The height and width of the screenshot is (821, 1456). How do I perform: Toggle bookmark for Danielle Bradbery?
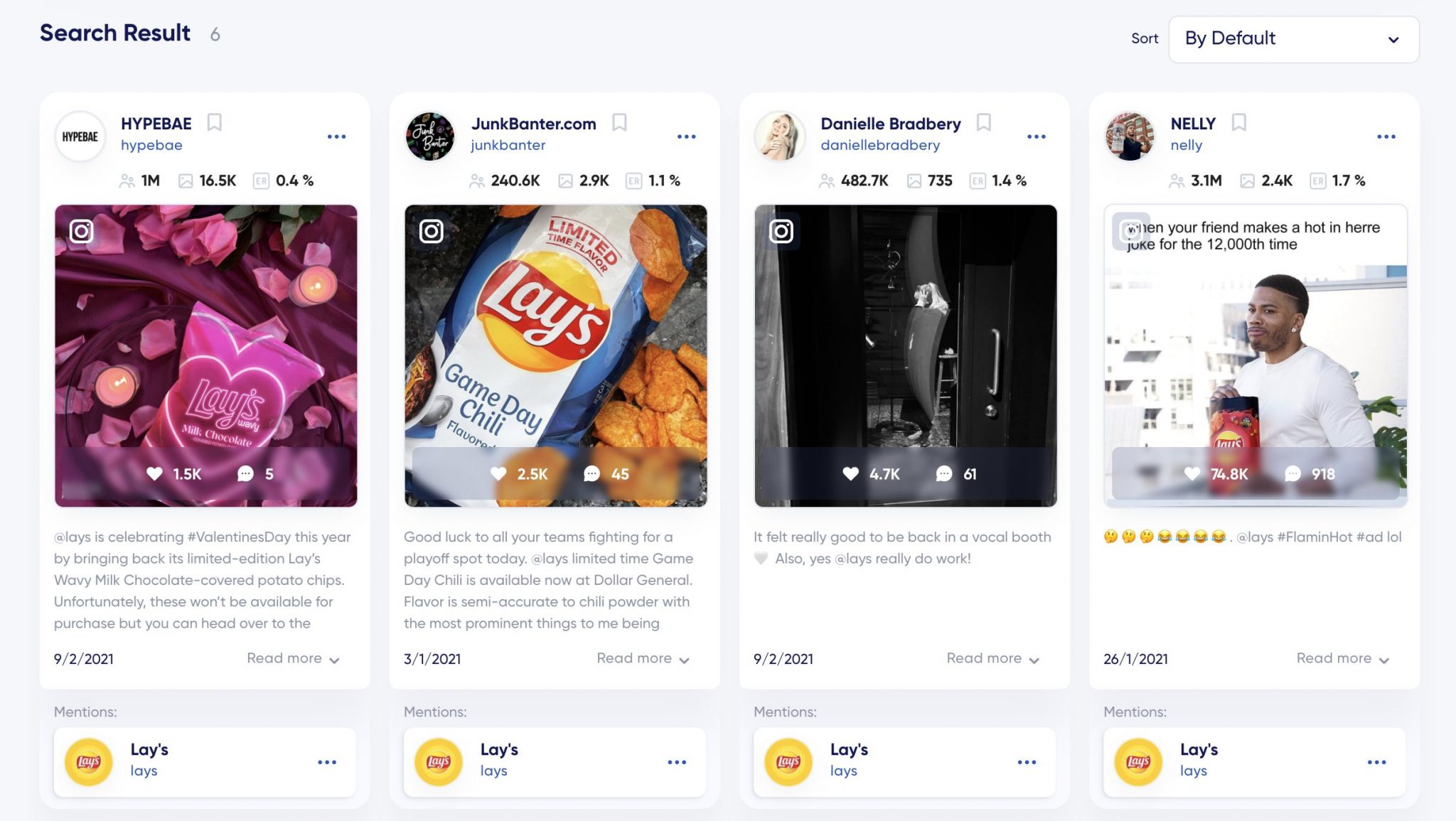(x=983, y=123)
